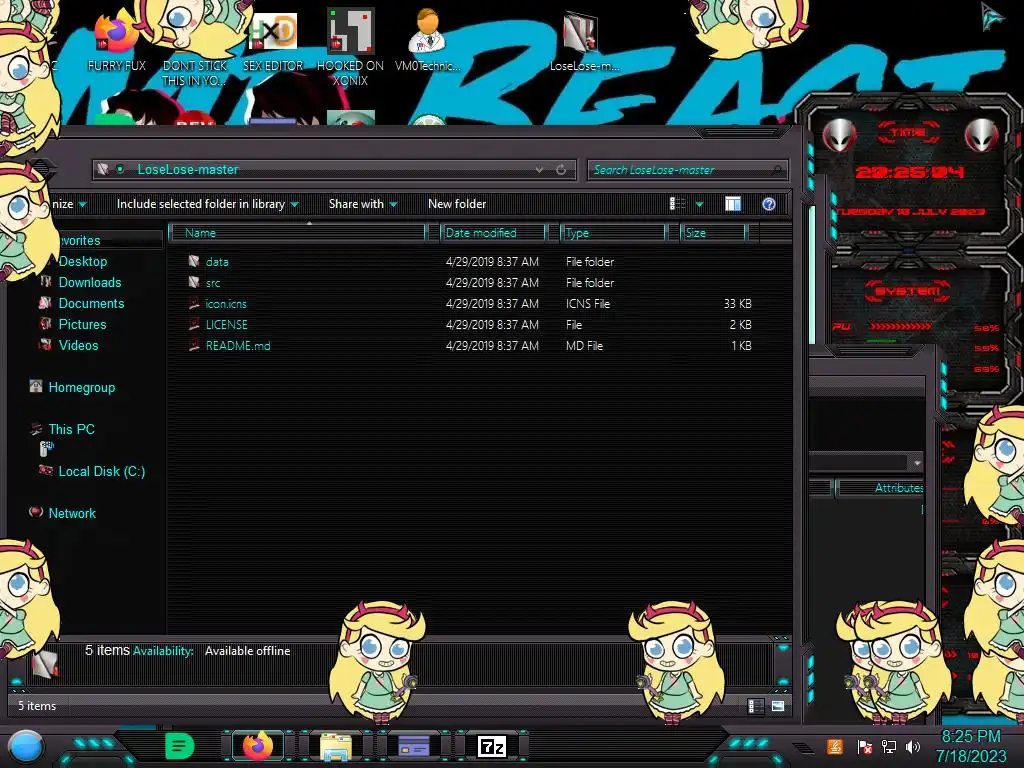Open the HOOKED ON XONIX desktop icon

click(x=350, y=47)
